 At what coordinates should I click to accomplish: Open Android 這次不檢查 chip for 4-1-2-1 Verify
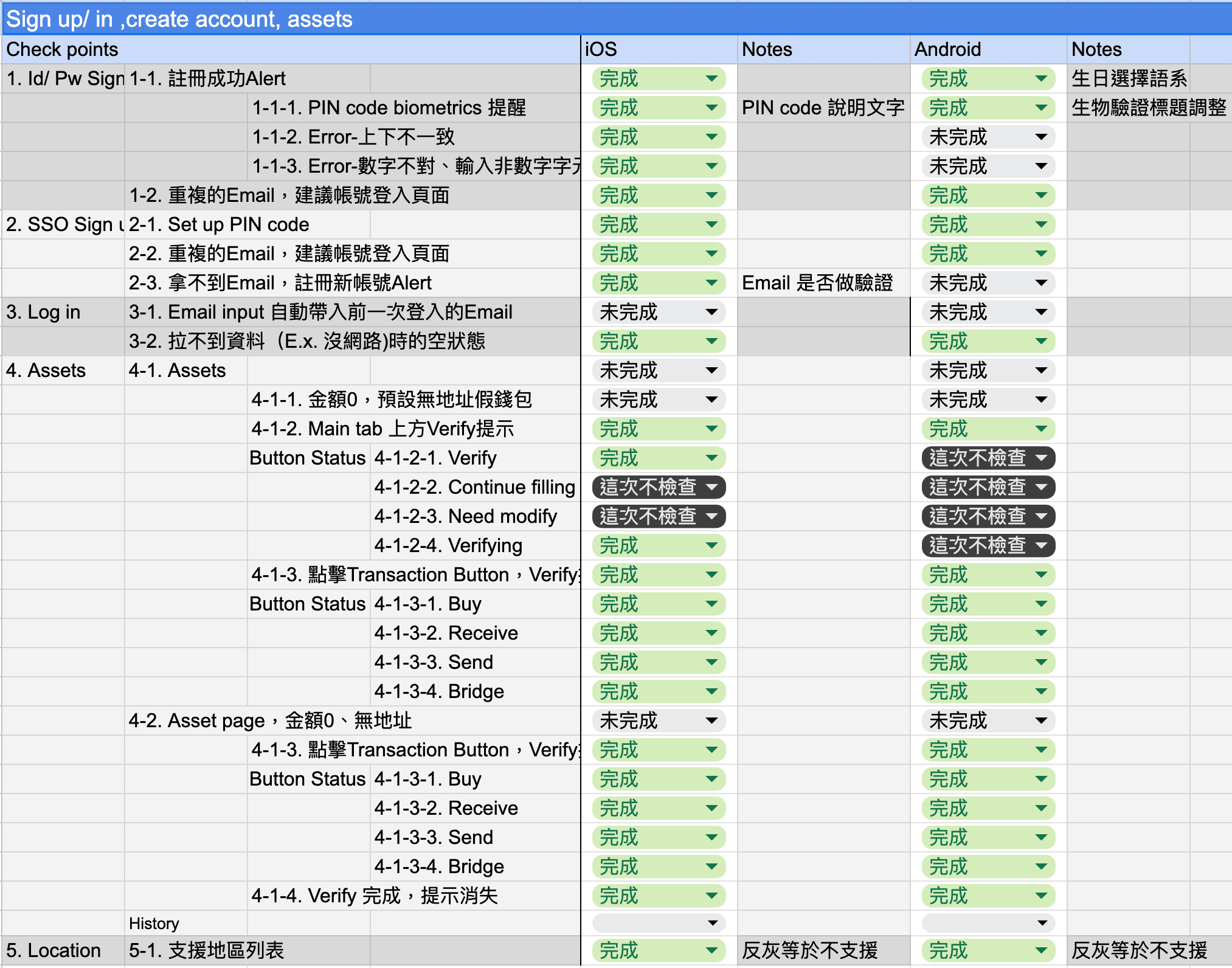pyautogui.click(x=988, y=458)
